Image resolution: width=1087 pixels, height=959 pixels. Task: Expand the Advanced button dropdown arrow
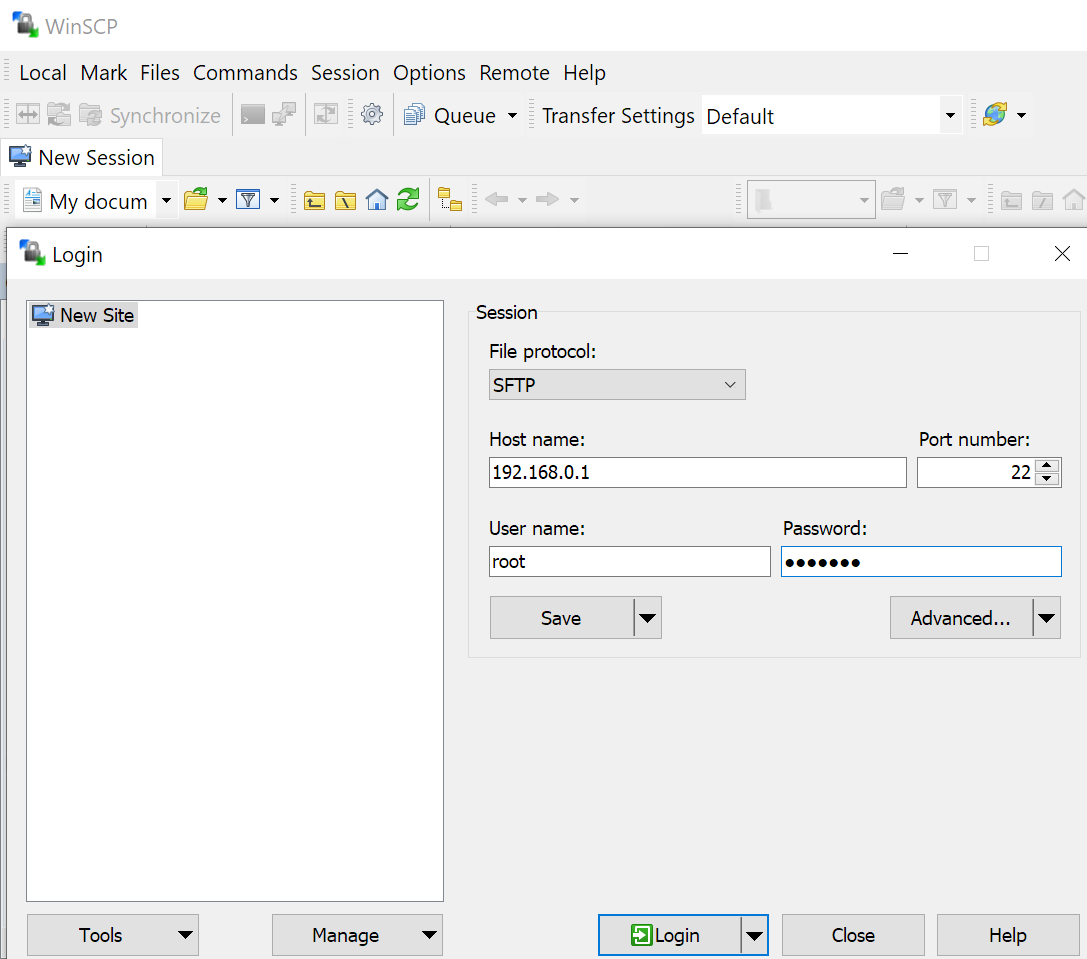[x=1047, y=618]
